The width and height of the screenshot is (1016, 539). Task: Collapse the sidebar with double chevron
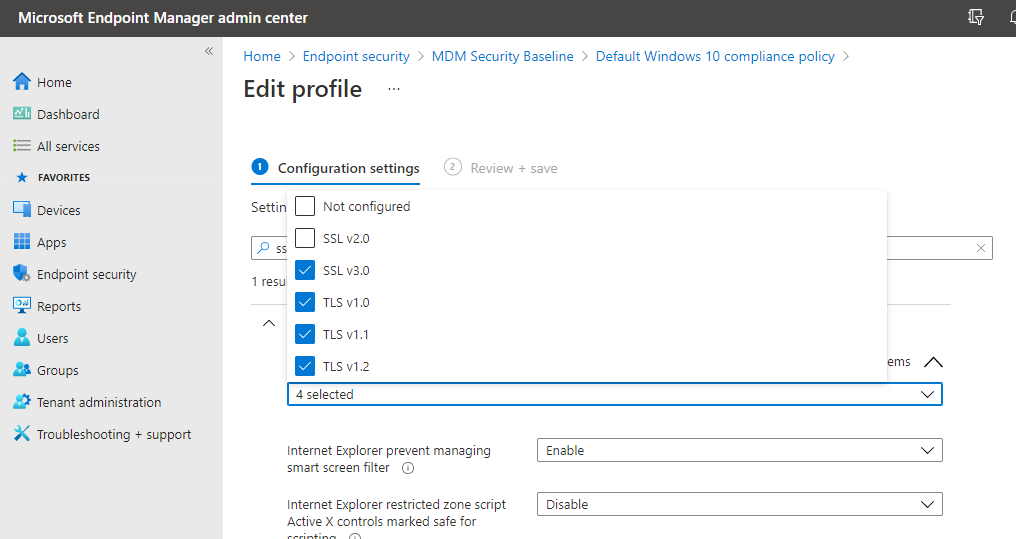(x=209, y=51)
